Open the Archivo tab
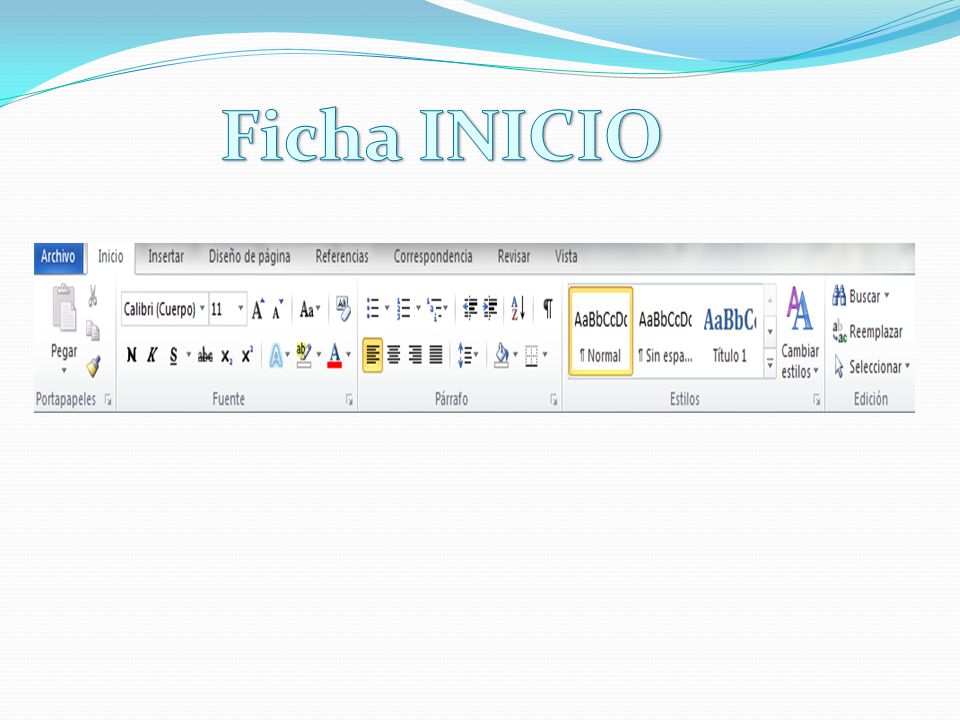 pos(58,257)
